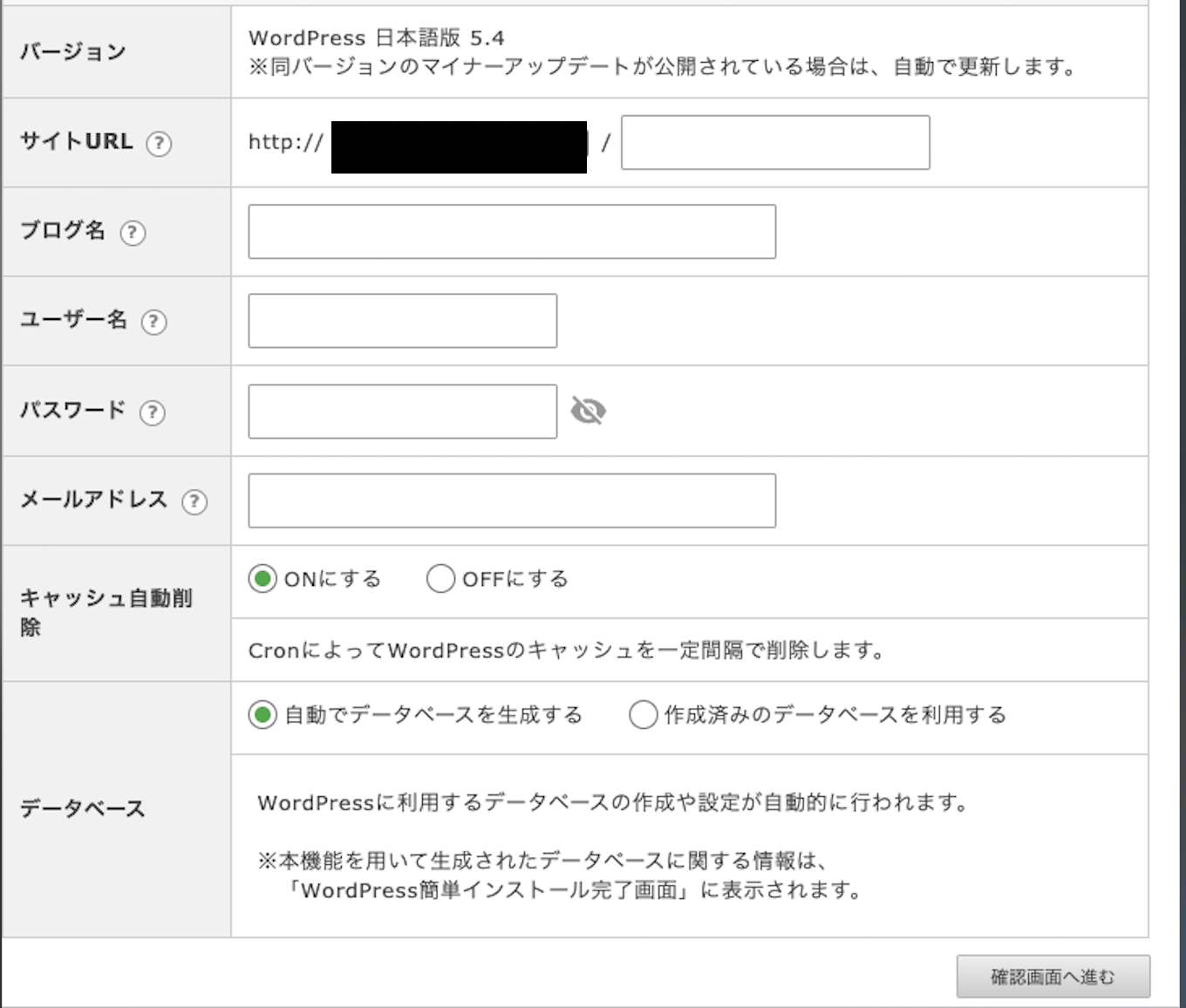
Task: Click the http:// prefix text
Action: pos(286,142)
